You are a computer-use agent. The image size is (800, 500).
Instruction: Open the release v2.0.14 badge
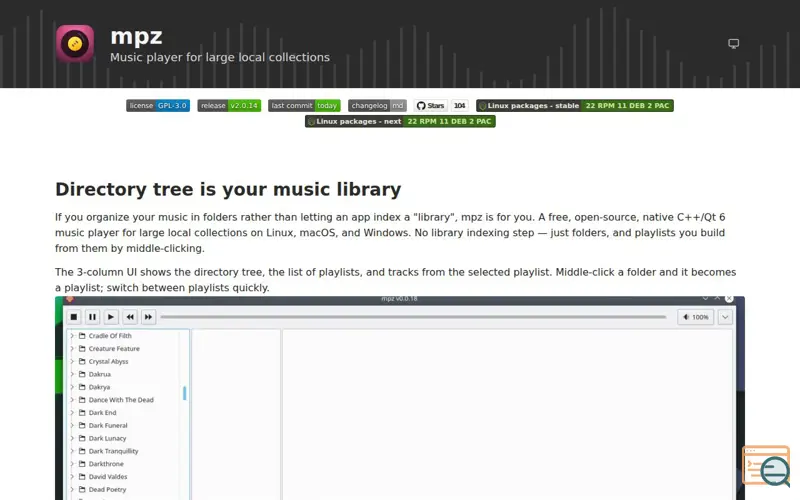point(229,106)
